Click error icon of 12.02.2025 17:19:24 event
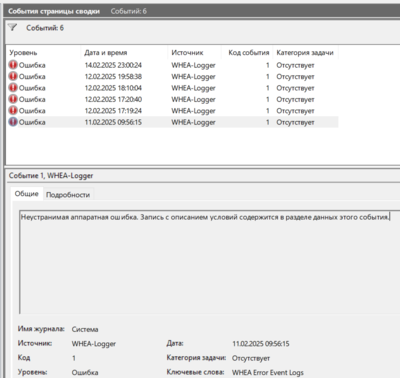Screen dimensions: 400x378 (x=13, y=110)
